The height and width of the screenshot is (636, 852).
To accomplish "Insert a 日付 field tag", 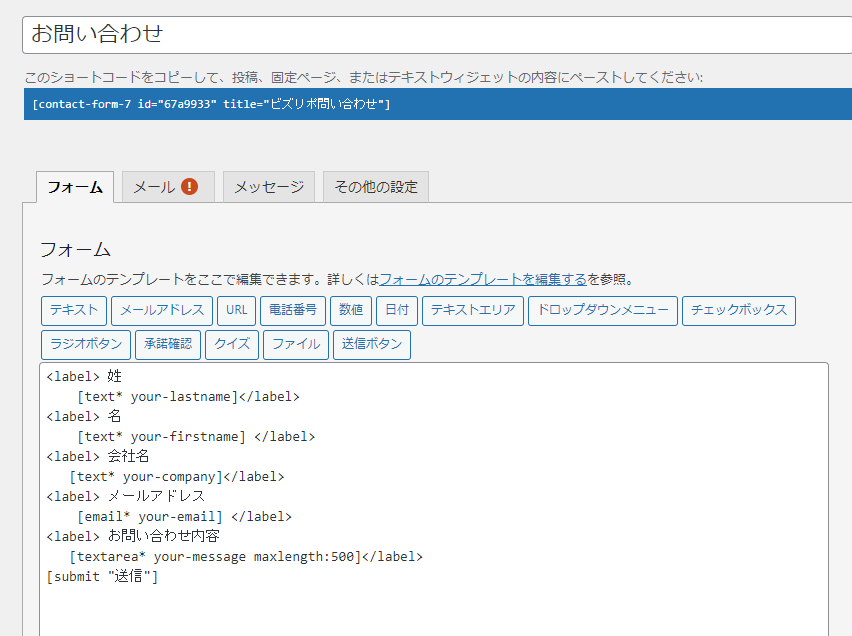I will (x=397, y=310).
